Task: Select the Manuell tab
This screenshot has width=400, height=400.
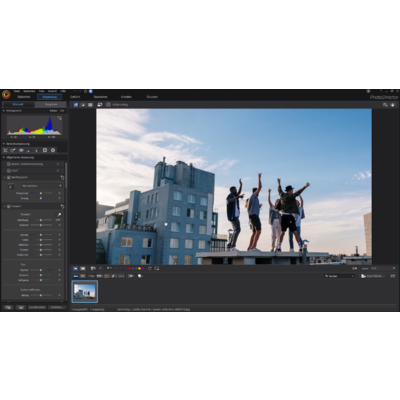Action: coord(18,104)
